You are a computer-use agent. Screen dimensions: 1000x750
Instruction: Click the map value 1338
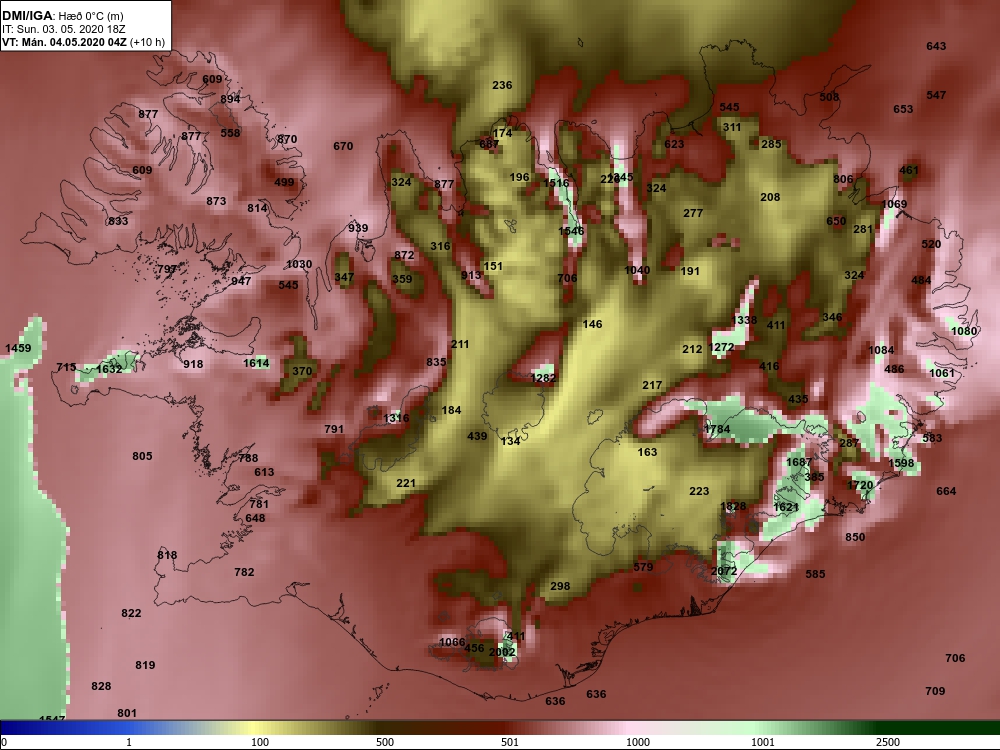tap(744, 320)
